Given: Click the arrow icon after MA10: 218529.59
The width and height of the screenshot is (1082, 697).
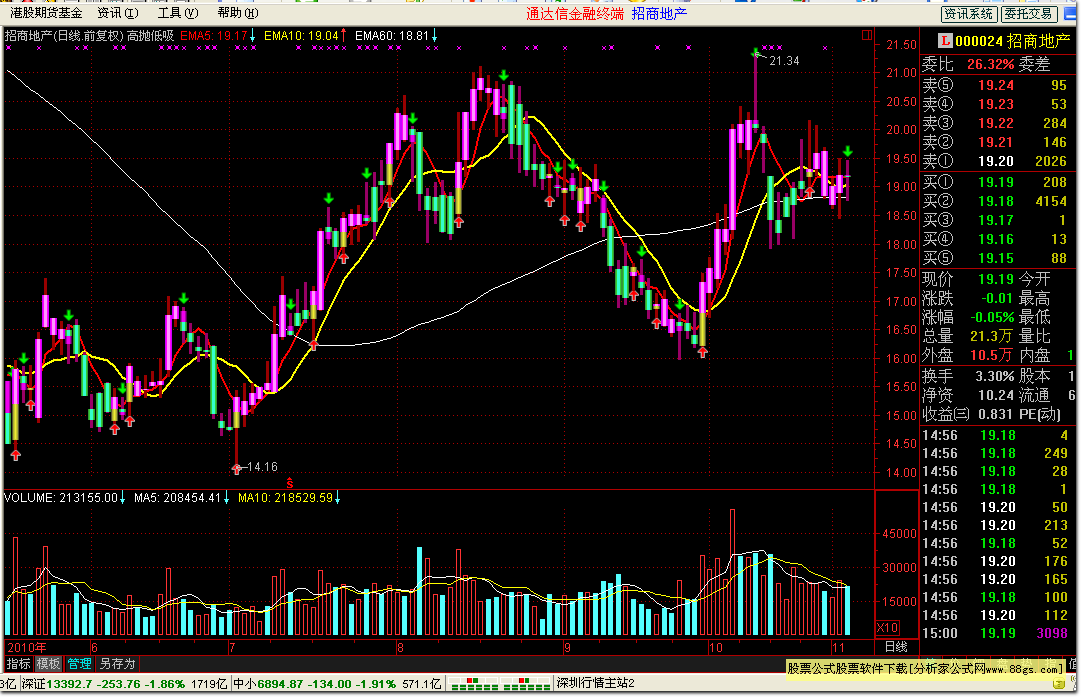Looking at the screenshot, I should coord(337,498).
